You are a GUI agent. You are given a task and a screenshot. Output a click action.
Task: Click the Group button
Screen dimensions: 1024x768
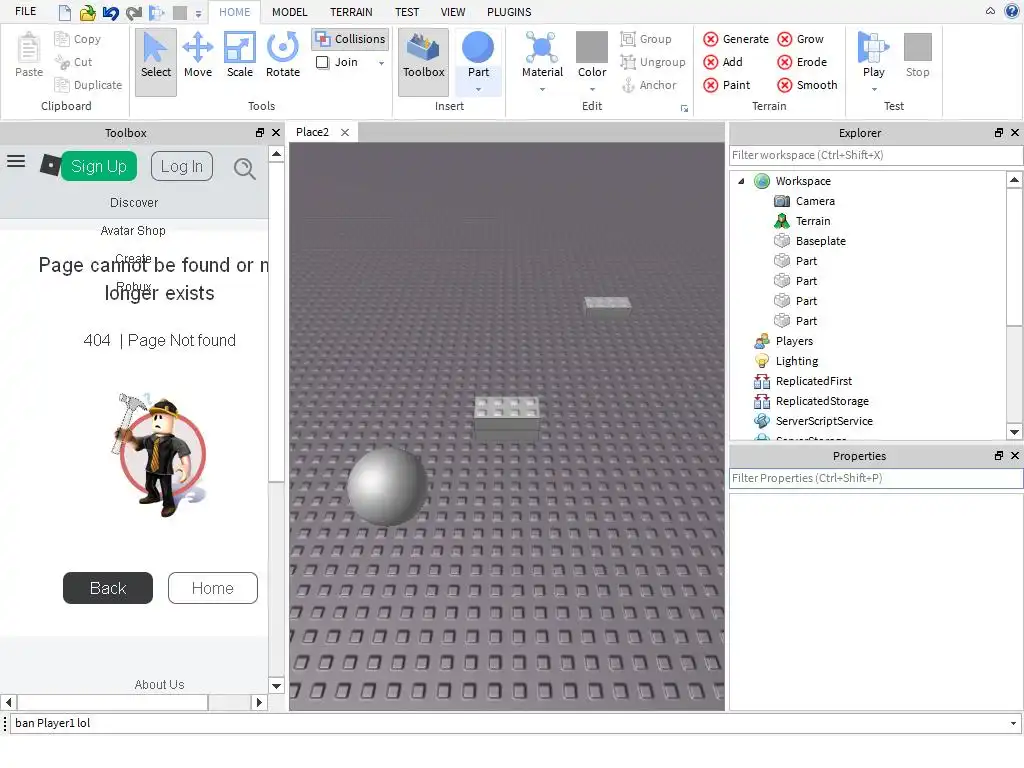point(646,39)
